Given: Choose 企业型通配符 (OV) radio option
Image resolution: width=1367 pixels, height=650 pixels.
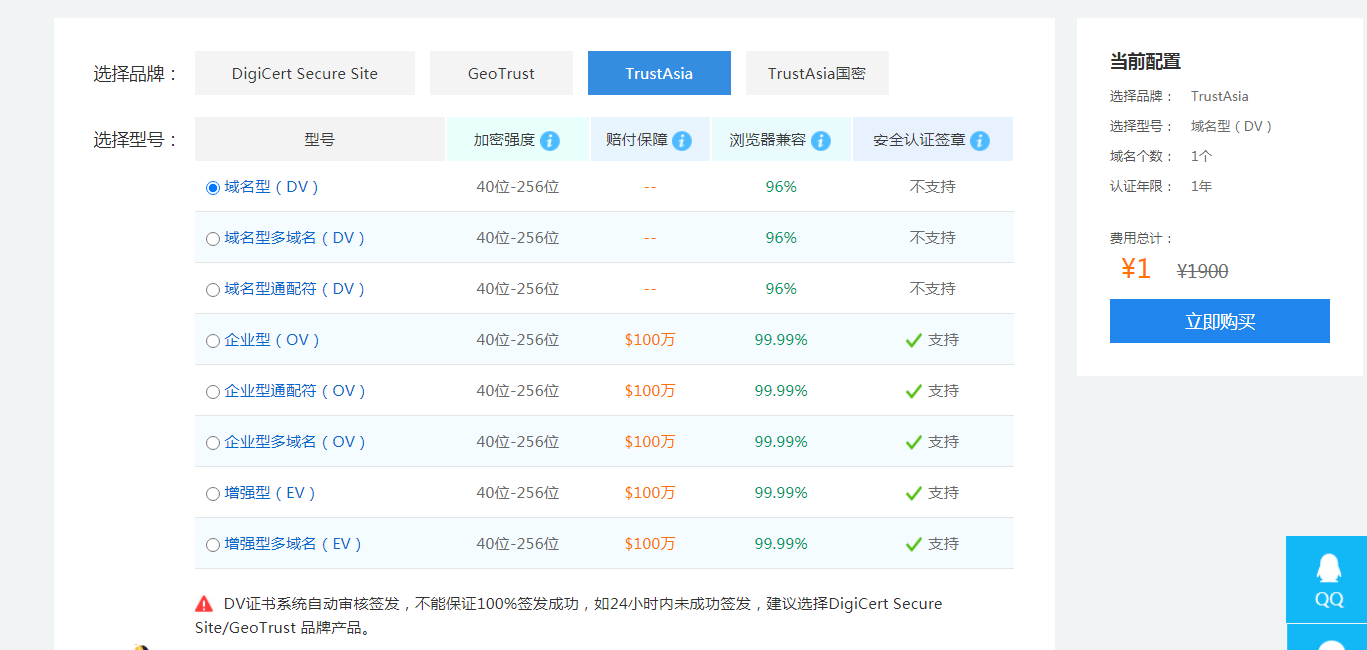Looking at the screenshot, I should [213, 392].
